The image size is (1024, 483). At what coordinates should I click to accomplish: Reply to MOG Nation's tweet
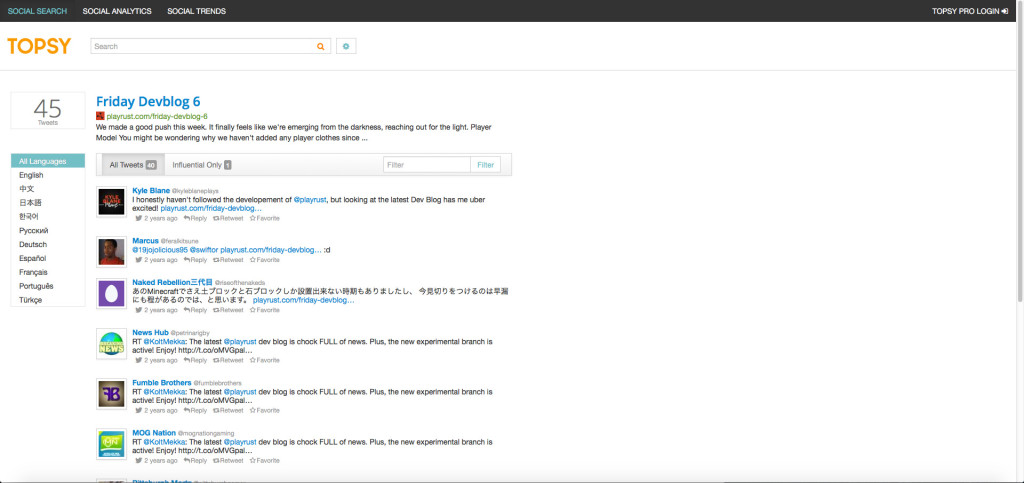coord(195,460)
